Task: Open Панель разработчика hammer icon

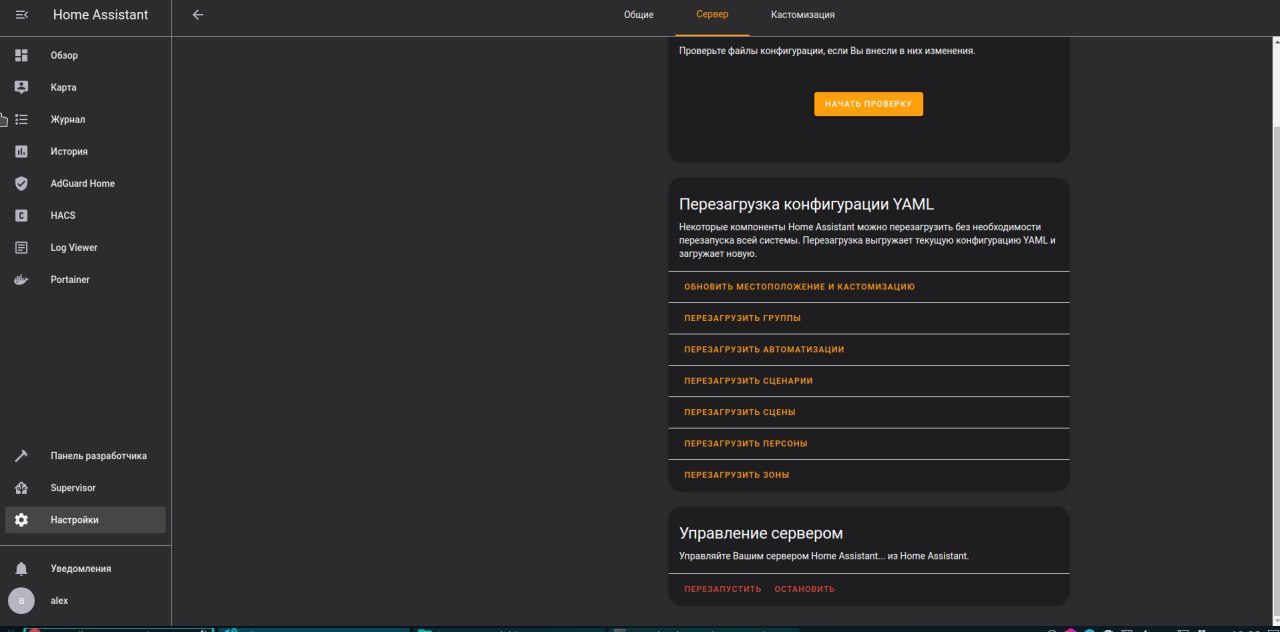Action: 21,455
